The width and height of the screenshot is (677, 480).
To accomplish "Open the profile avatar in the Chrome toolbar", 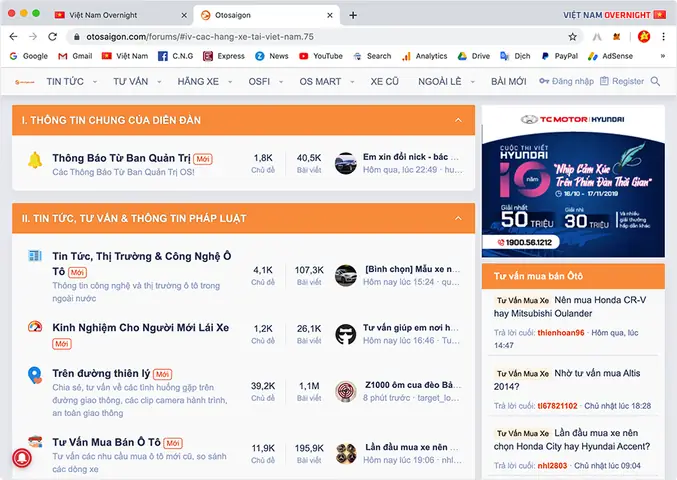I will tap(644, 37).
